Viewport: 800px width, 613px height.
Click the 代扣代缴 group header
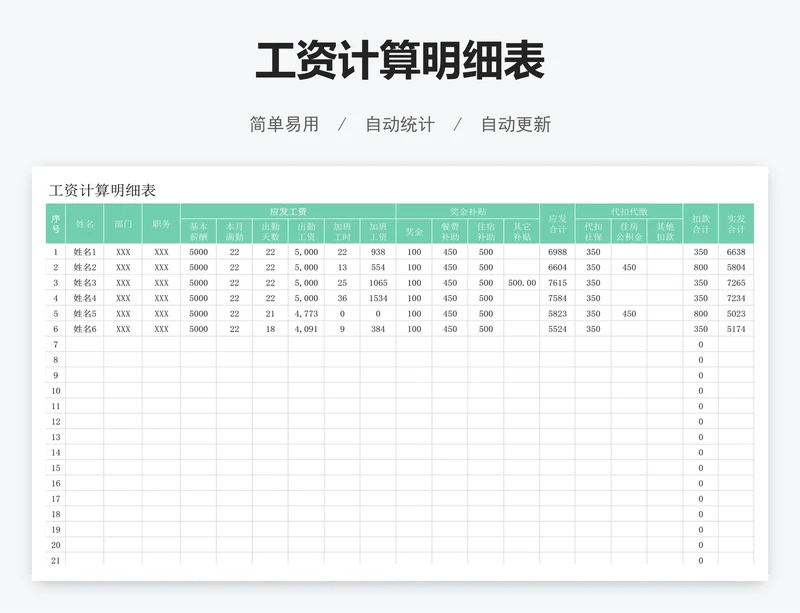[629, 211]
